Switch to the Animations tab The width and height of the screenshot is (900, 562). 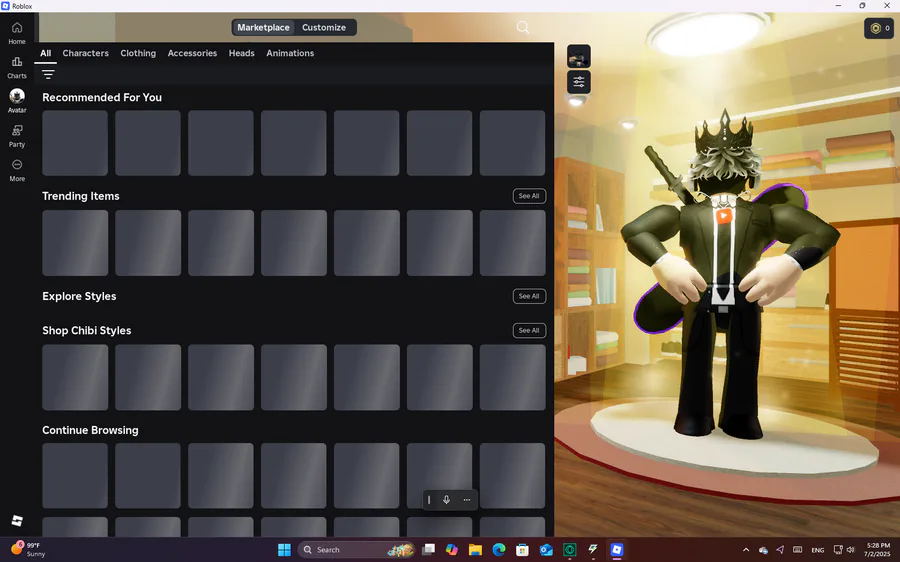(x=290, y=53)
